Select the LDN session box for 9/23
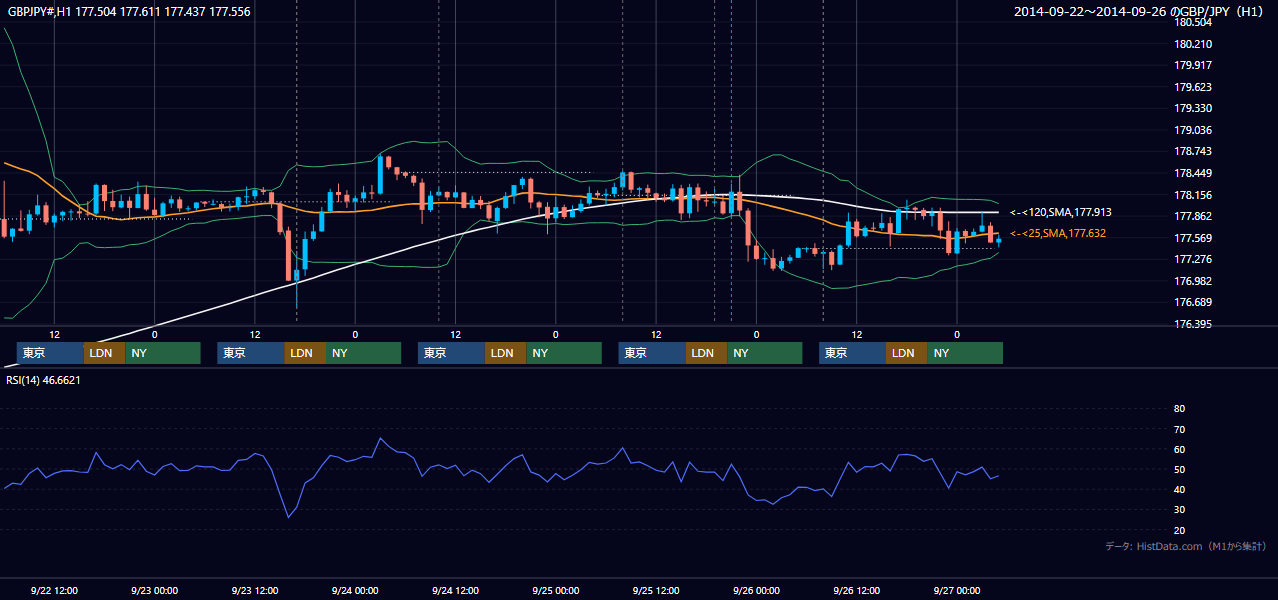 click(306, 353)
